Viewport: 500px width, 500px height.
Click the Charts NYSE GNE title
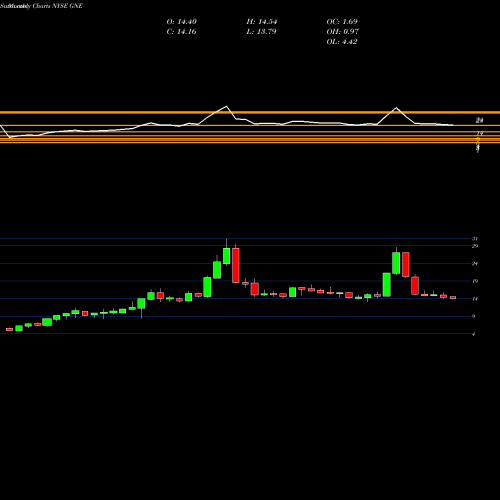pyautogui.click(x=58, y=6)
